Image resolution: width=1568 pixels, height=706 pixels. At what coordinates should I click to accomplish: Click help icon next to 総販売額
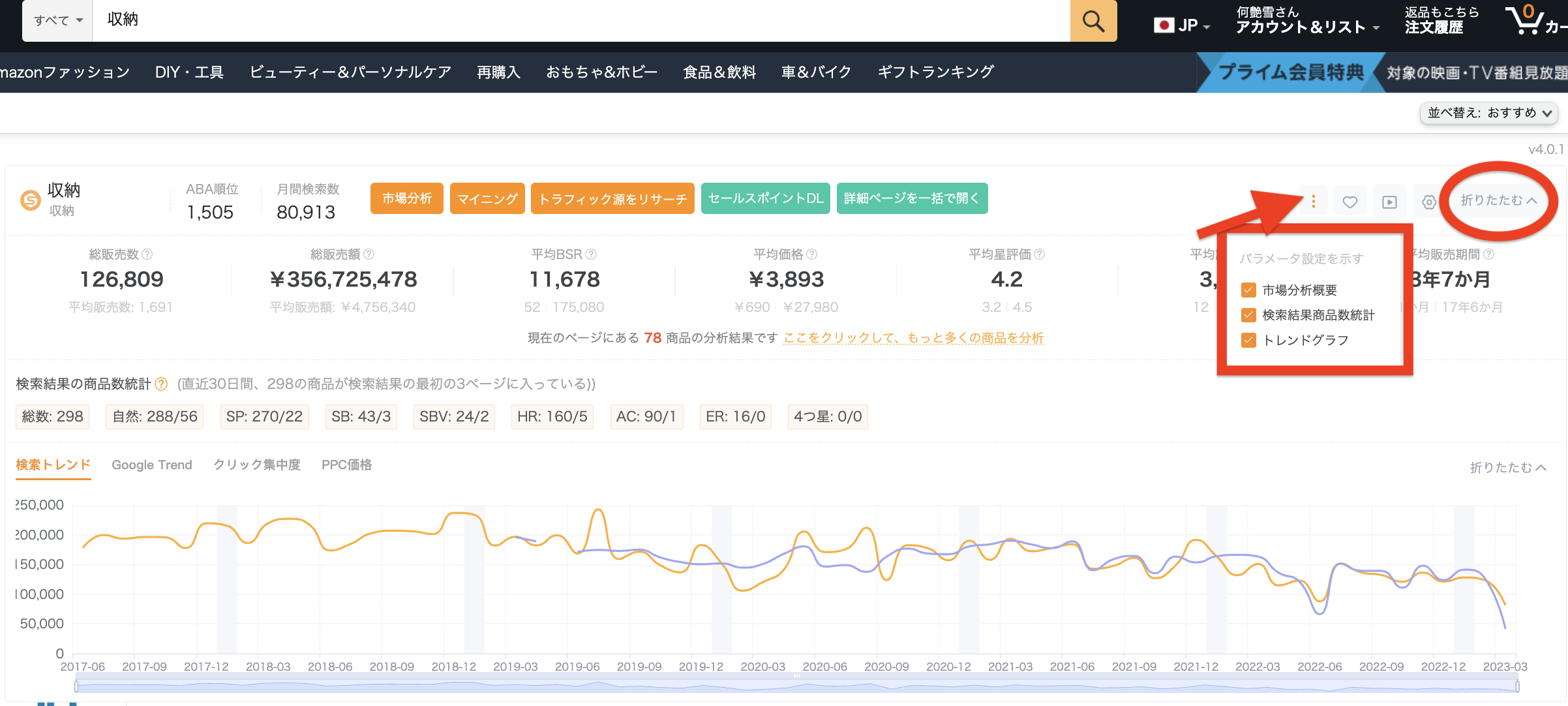pos(369,254)
